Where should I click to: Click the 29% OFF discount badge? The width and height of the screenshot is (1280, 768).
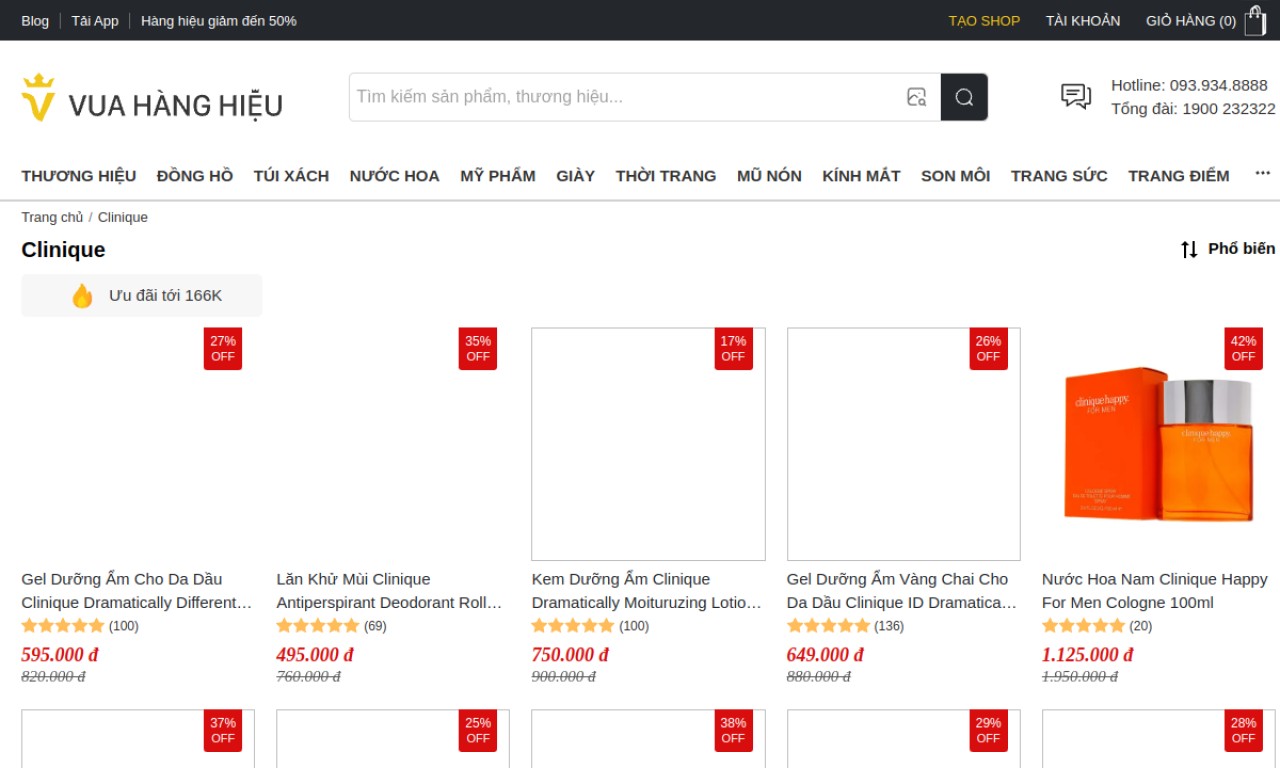988,731
